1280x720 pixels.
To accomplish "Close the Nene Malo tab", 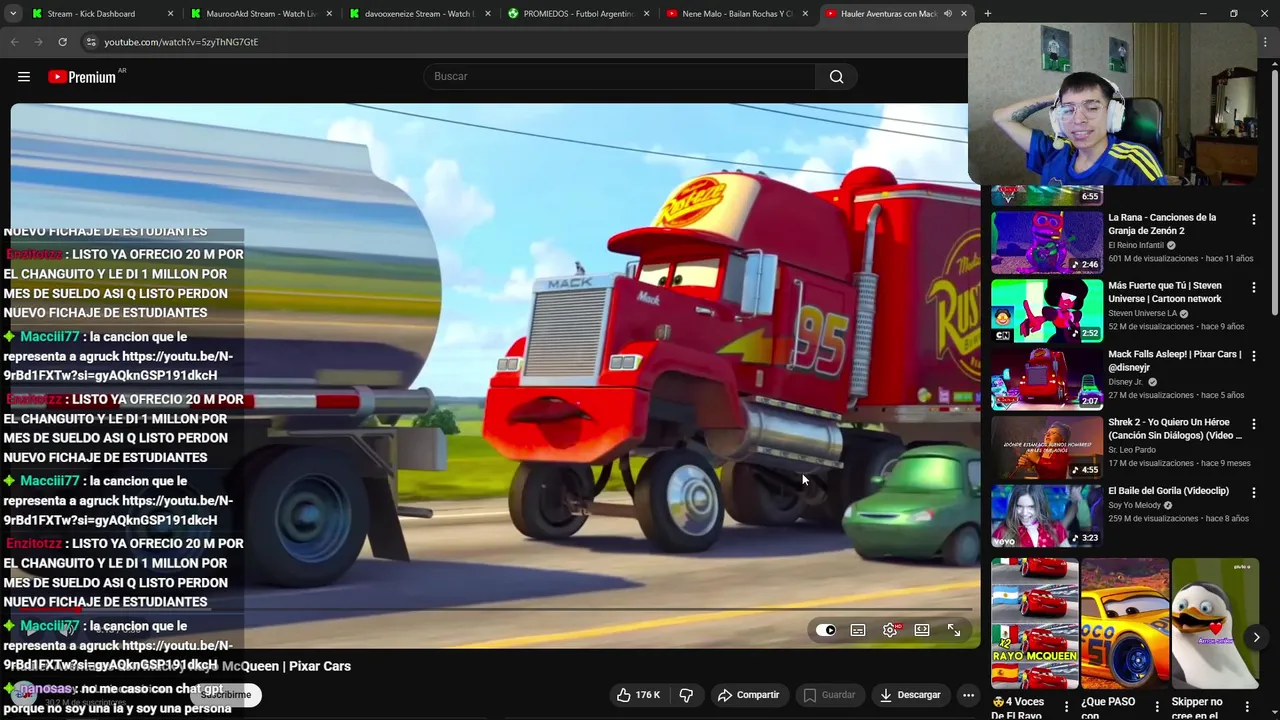I will click(x=805, y=14).
